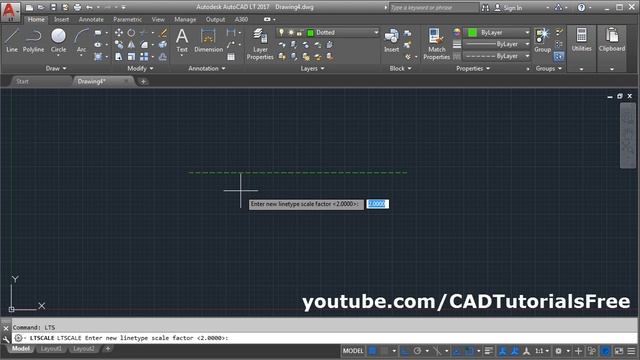Choose the Rotate tool in Modify
640x360 pixels.
click(x=131, y=32)
